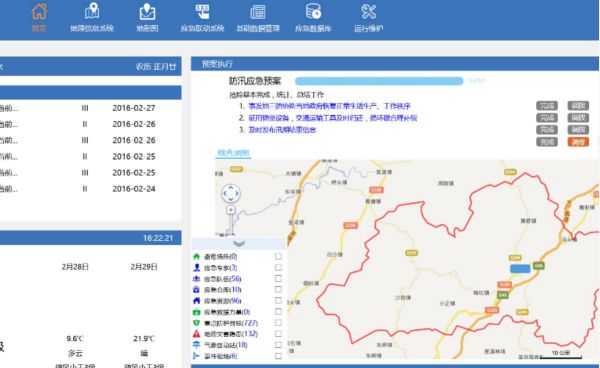The width and height of the screenshot is (600, 368).
Task: Click the orange button in plan panel
Action: (578, 142)
